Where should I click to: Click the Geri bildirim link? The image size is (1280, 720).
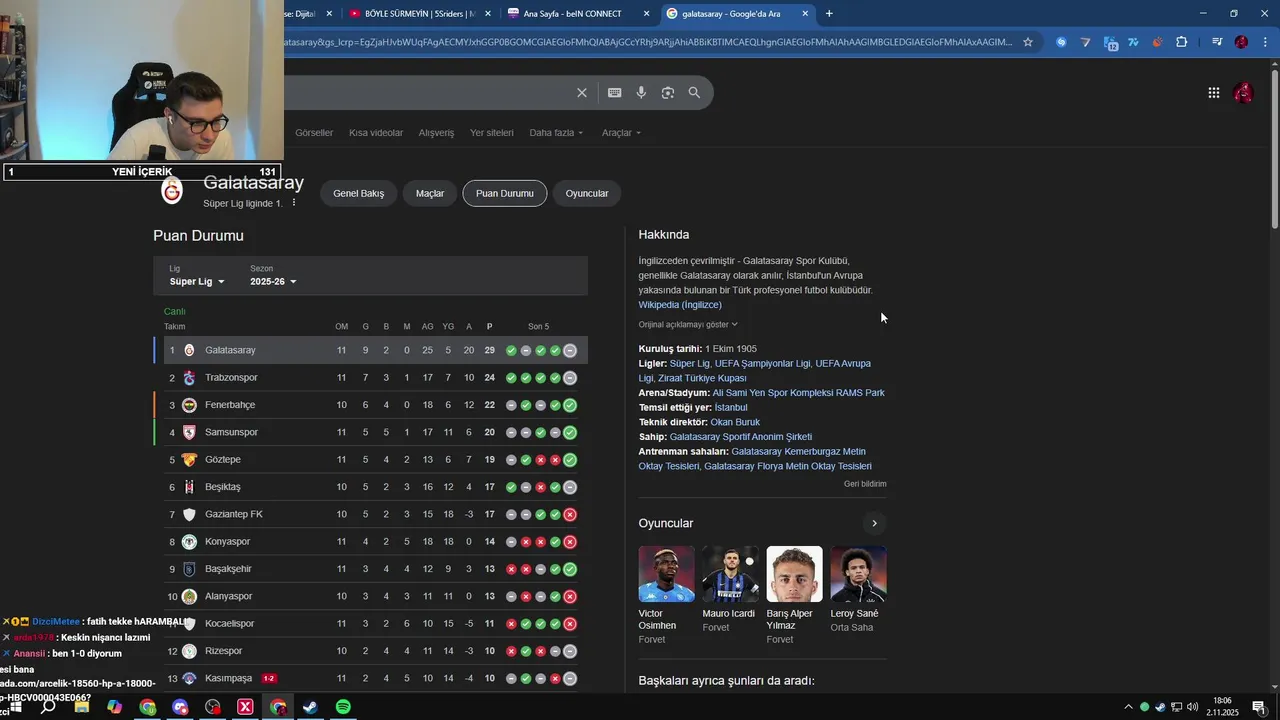pyautogui.click(x=865, y=484)
